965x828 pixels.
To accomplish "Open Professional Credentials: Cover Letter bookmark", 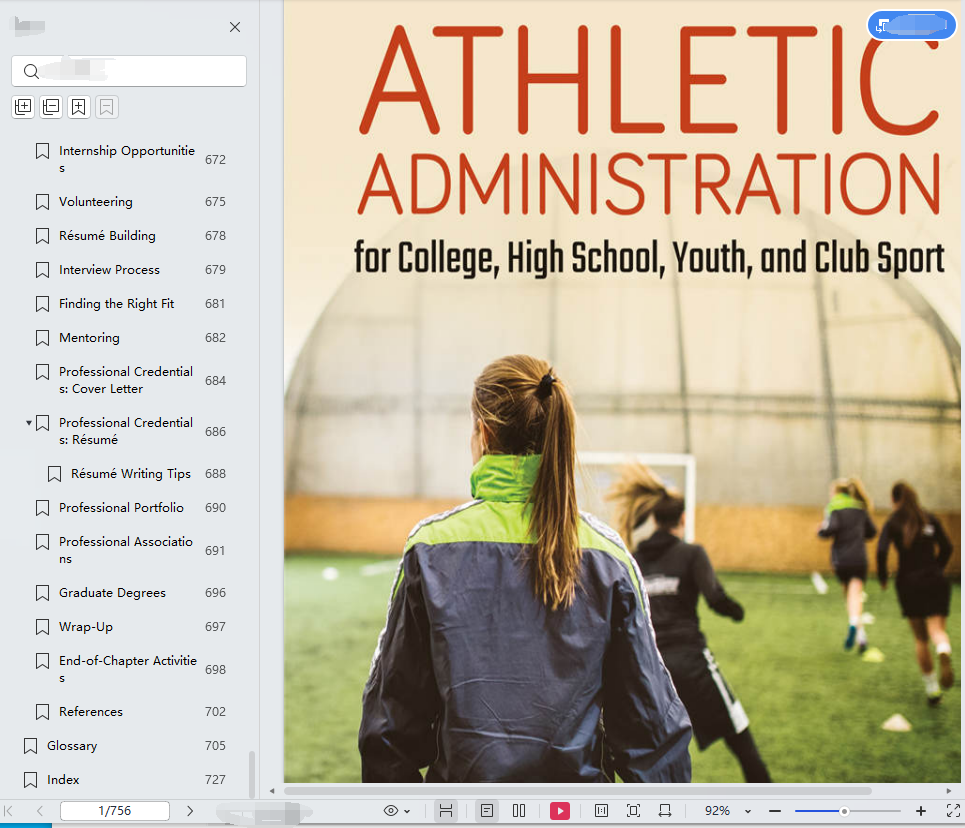I will coord(126,380).
